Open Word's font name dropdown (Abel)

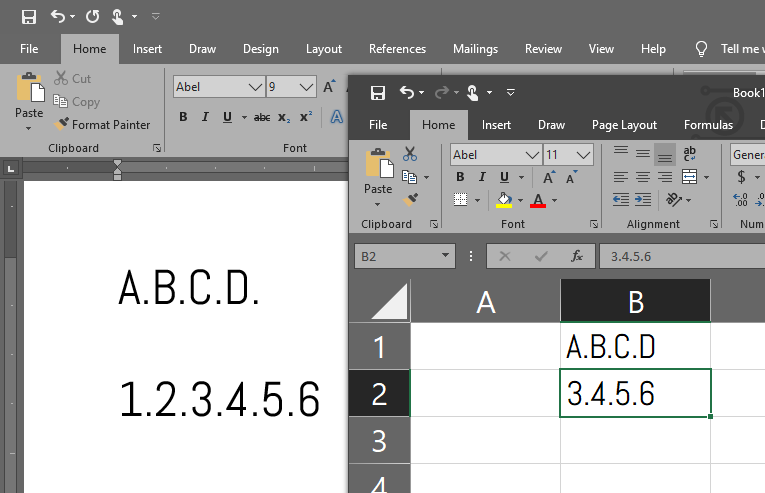point(255,87)
